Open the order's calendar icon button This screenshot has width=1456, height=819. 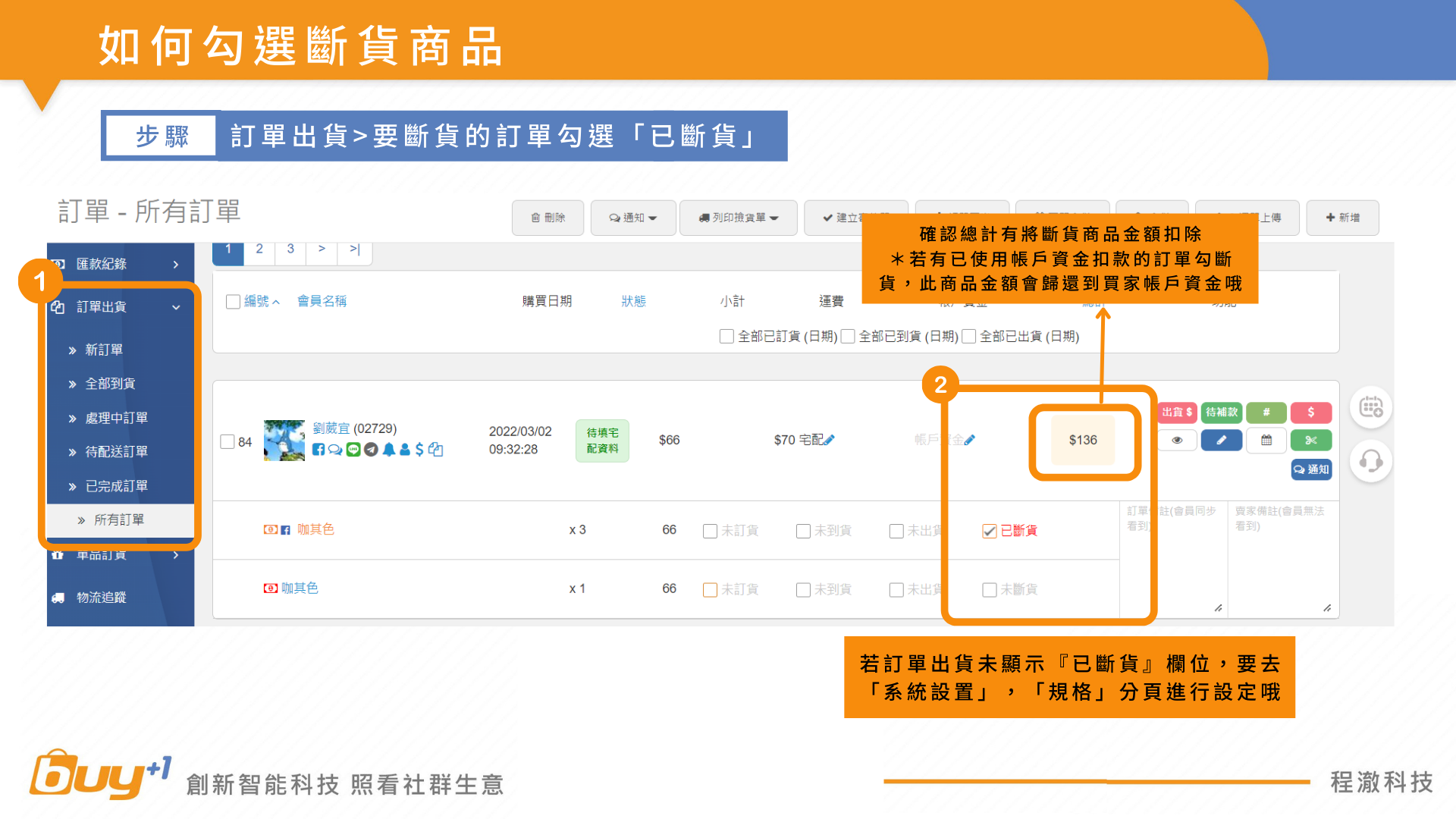[x=1266, y=441]
